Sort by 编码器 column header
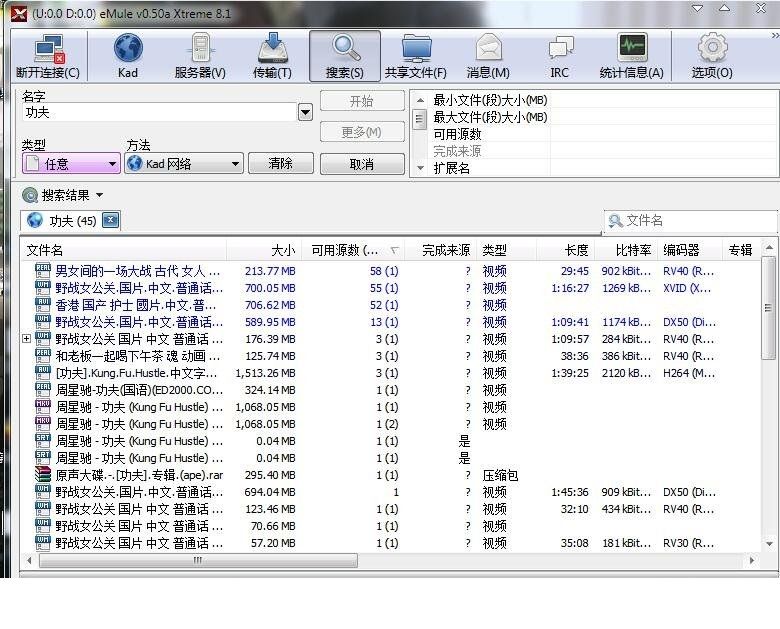This screenshot has width=780, height=629. click(x=689, y=250)
